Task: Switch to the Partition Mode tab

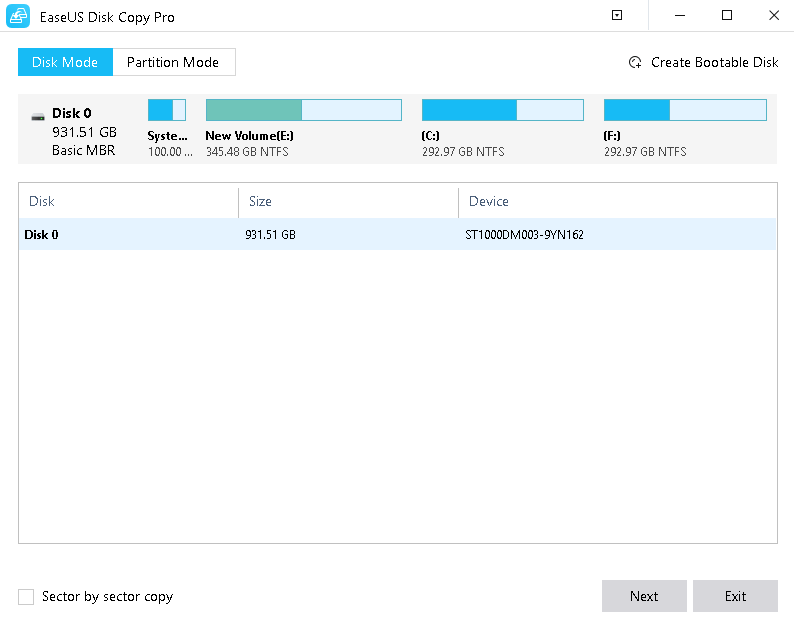Action: click(173, 62)
